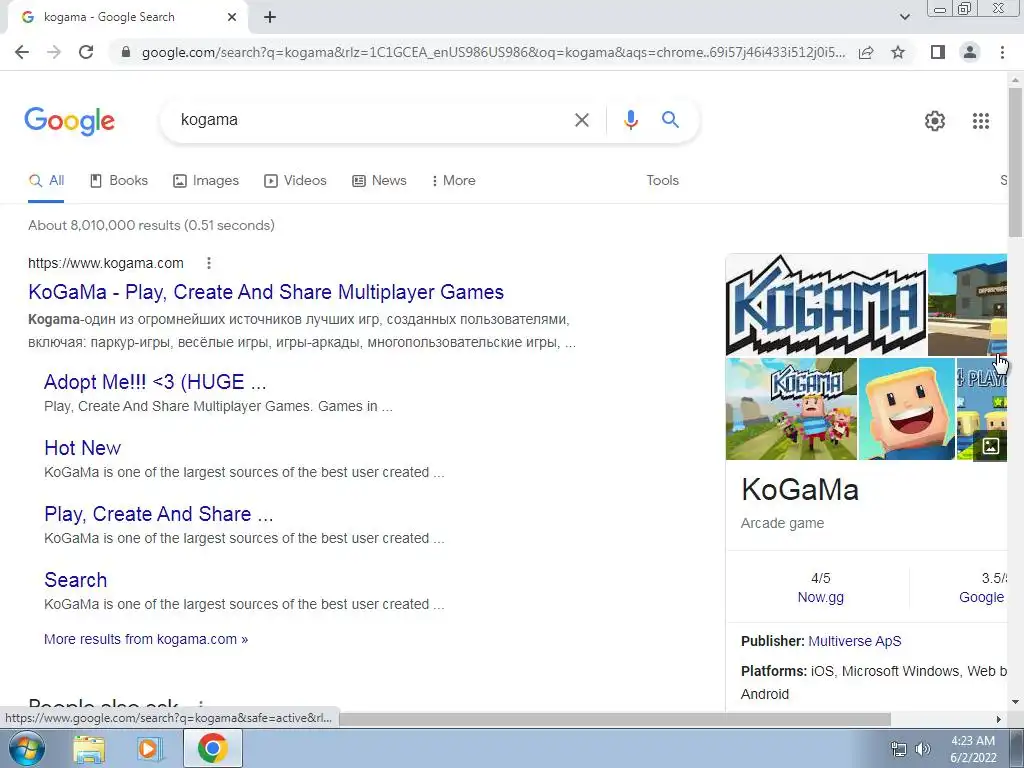This screenshot has width=1024, height=768.
Task: Click the scroll down arrow
Action: click(1015, 703)
